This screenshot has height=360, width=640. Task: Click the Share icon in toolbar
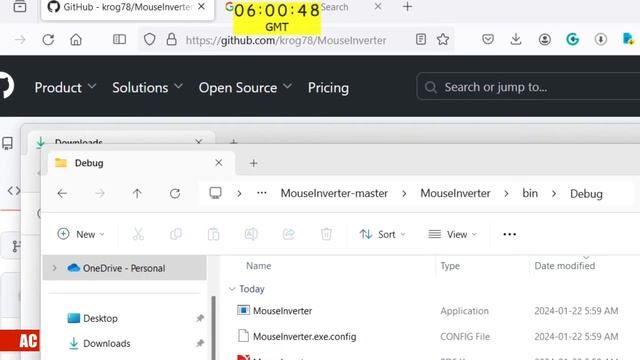289,234
